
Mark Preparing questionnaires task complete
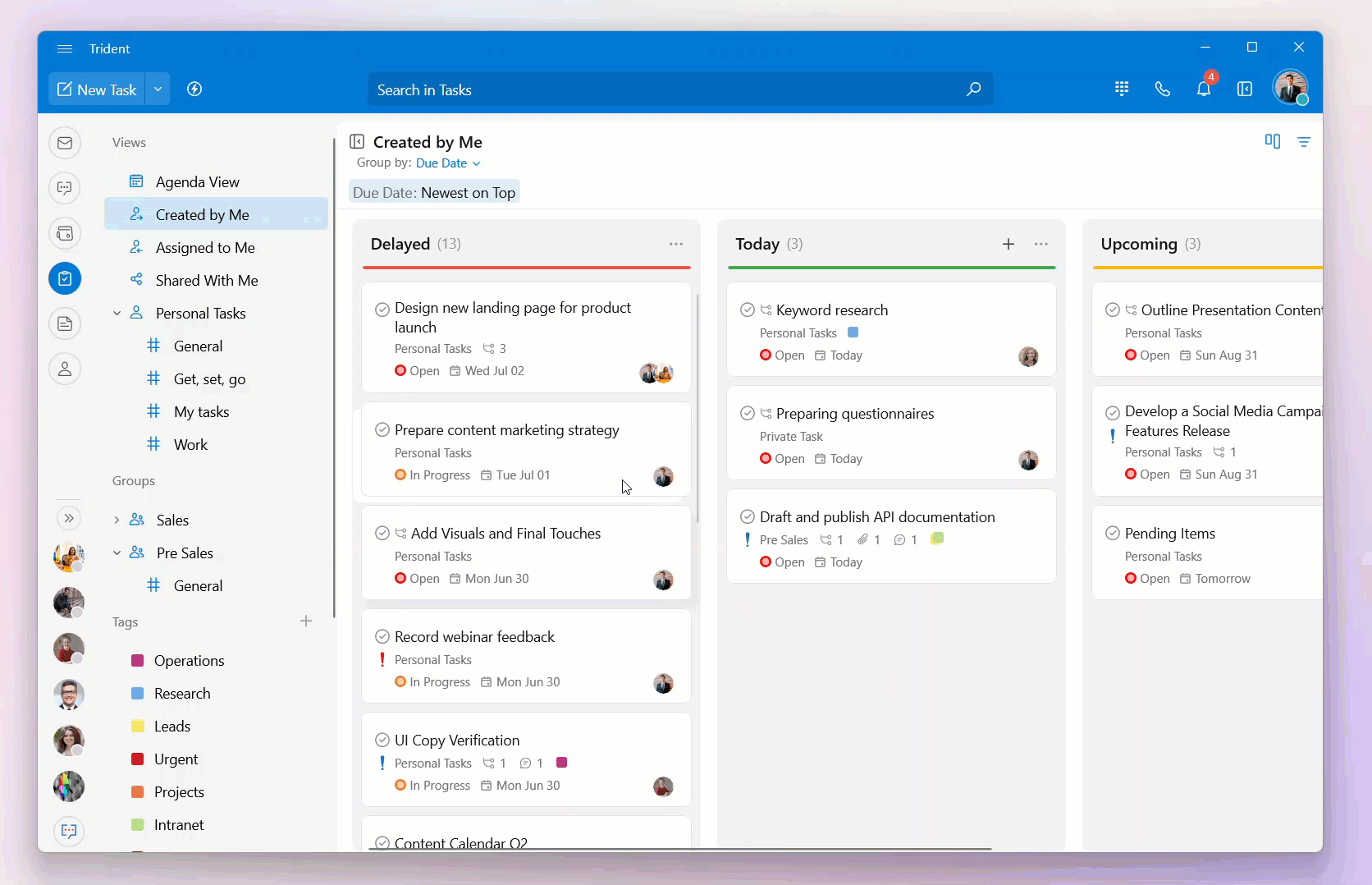(x=748, y=414)
